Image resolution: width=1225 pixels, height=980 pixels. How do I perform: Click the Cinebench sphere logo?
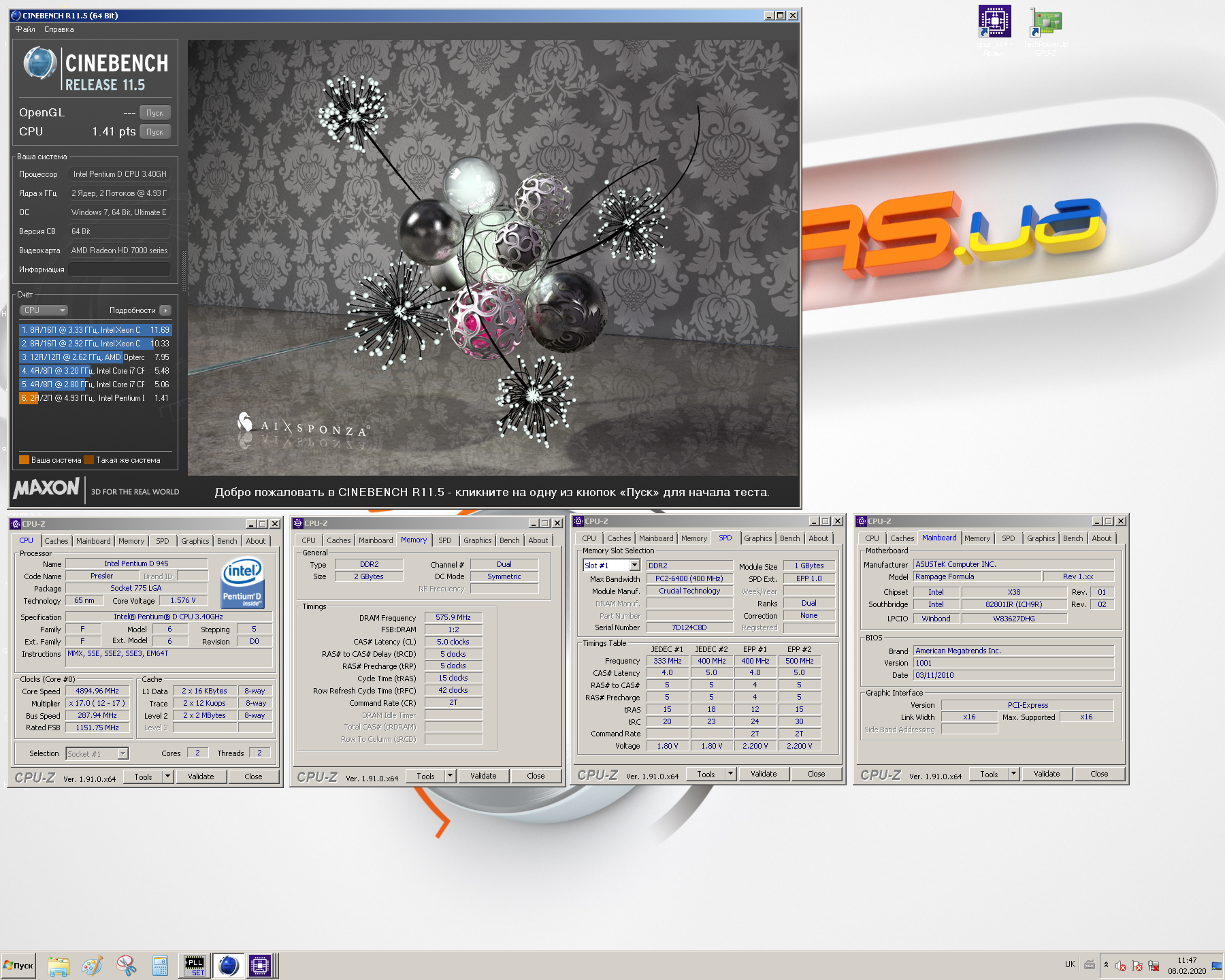[39, 63]
